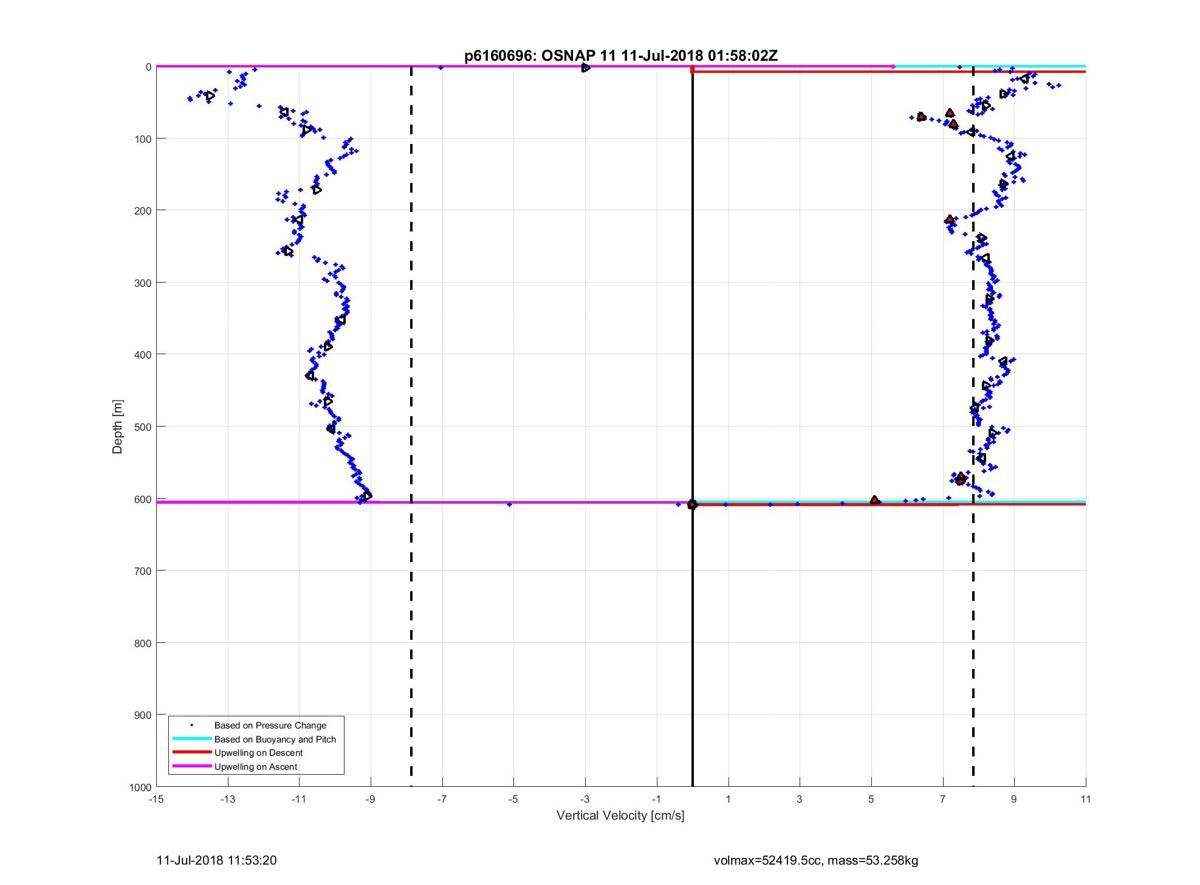Screen dimensions: 1200x885
Task: Click legend entry "Based on Buoyancy and Pitch"
Action: click(275, 739)
